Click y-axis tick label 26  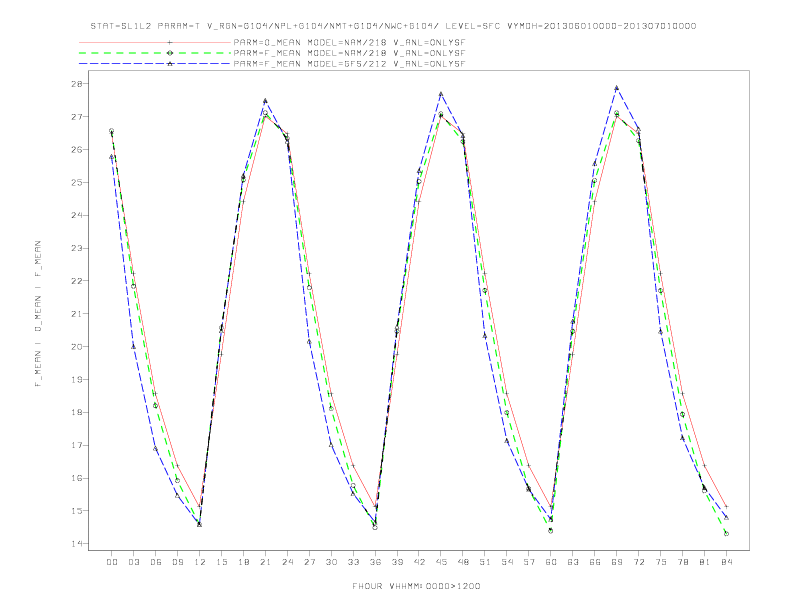coord(77,149)
